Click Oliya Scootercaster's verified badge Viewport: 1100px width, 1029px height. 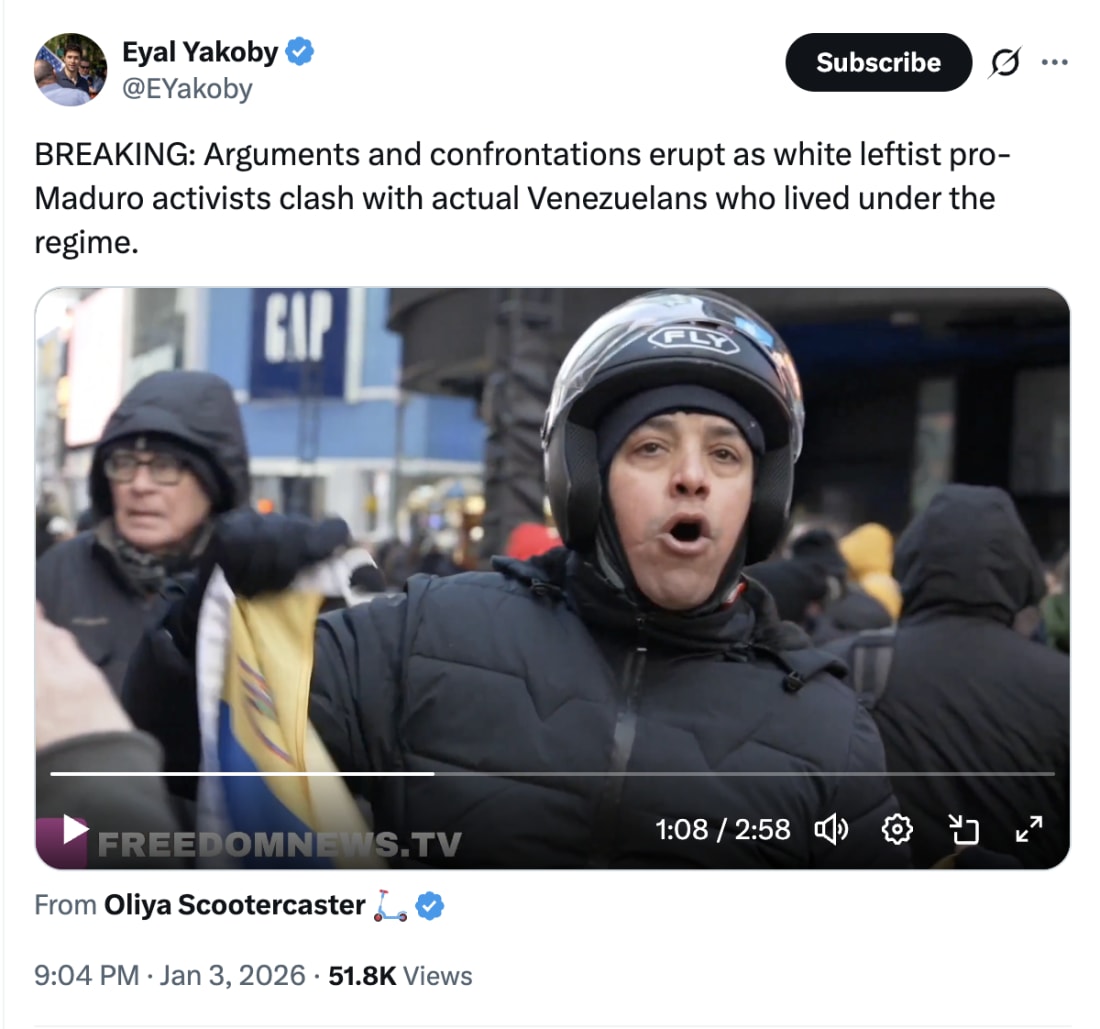click(429, 906)
